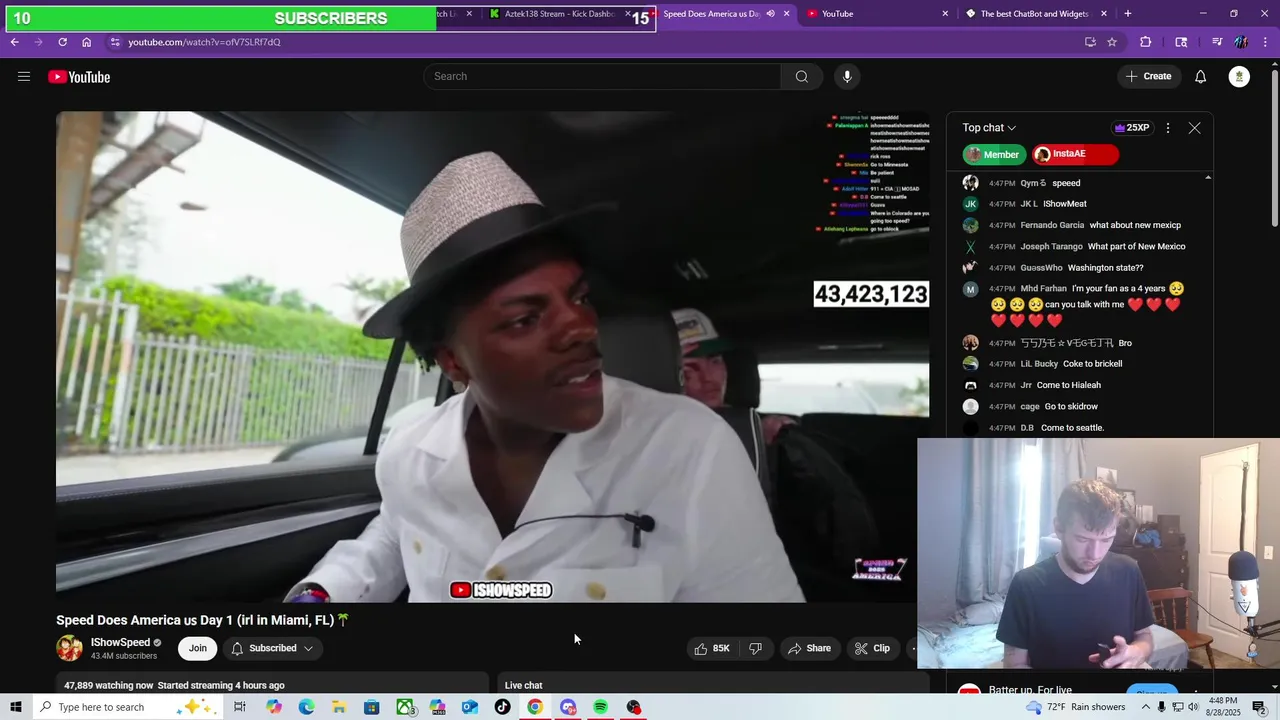Viewport: 1280px width, 720px height.
Task: Expand the Top chat mode dropdown
Action: (989, 128)
